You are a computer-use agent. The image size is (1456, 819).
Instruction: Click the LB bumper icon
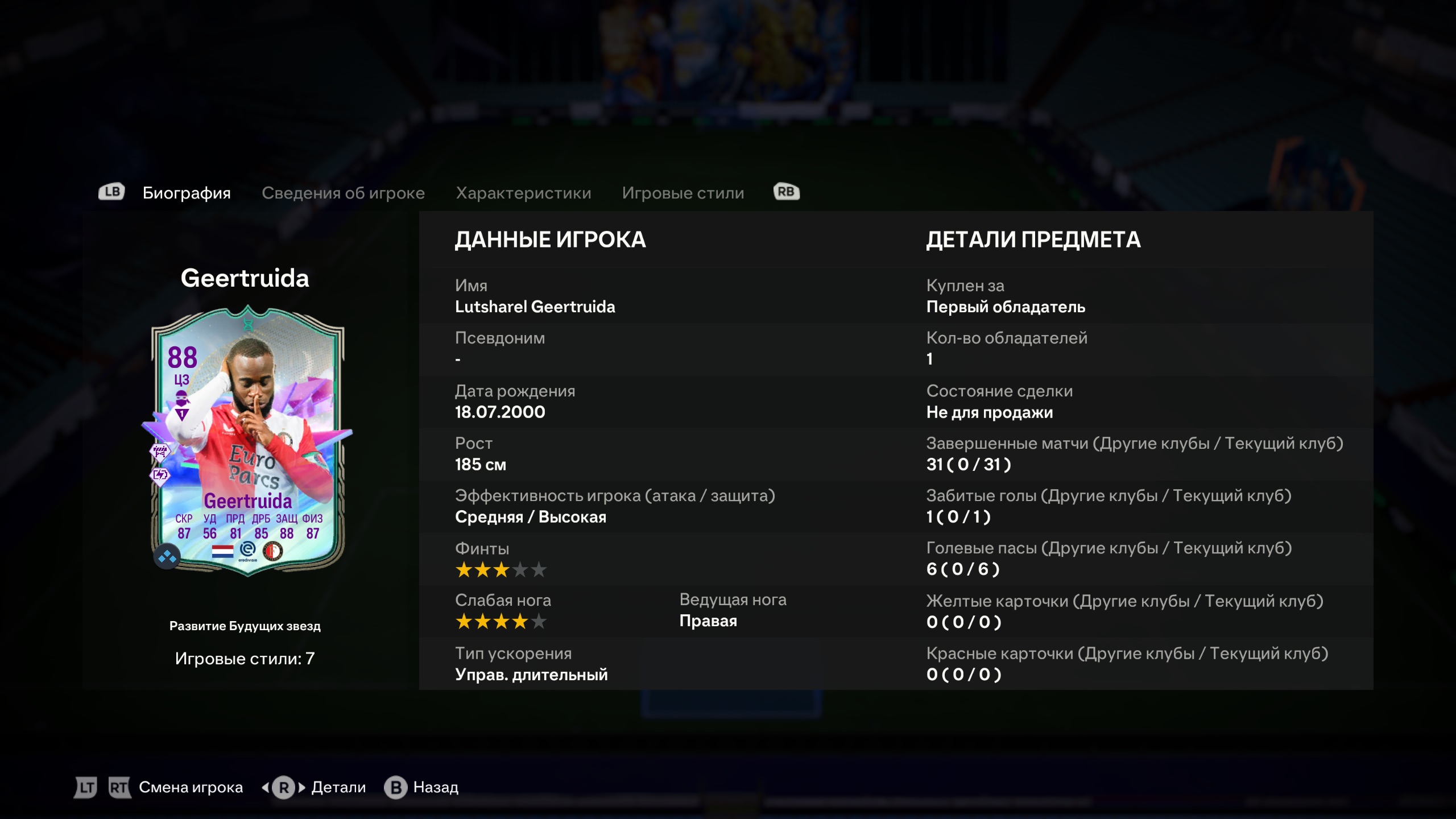111,192
